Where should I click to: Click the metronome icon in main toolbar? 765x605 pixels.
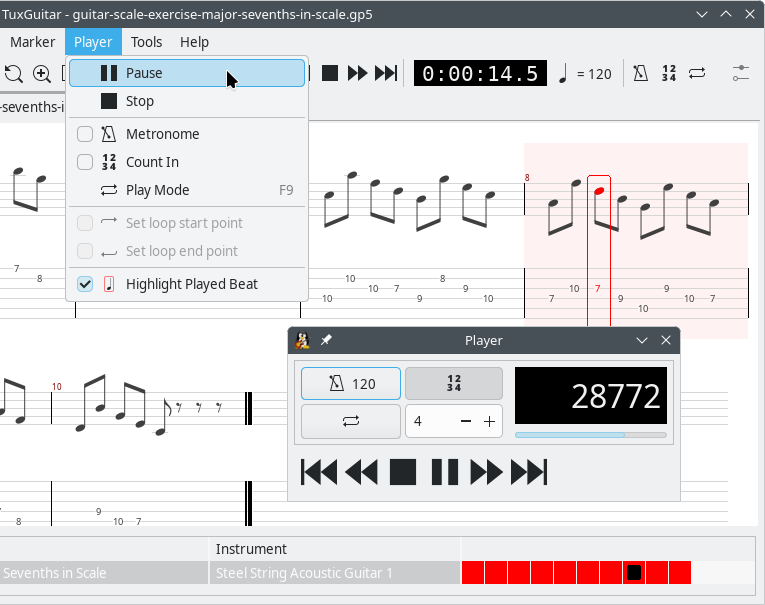[640, 73]
